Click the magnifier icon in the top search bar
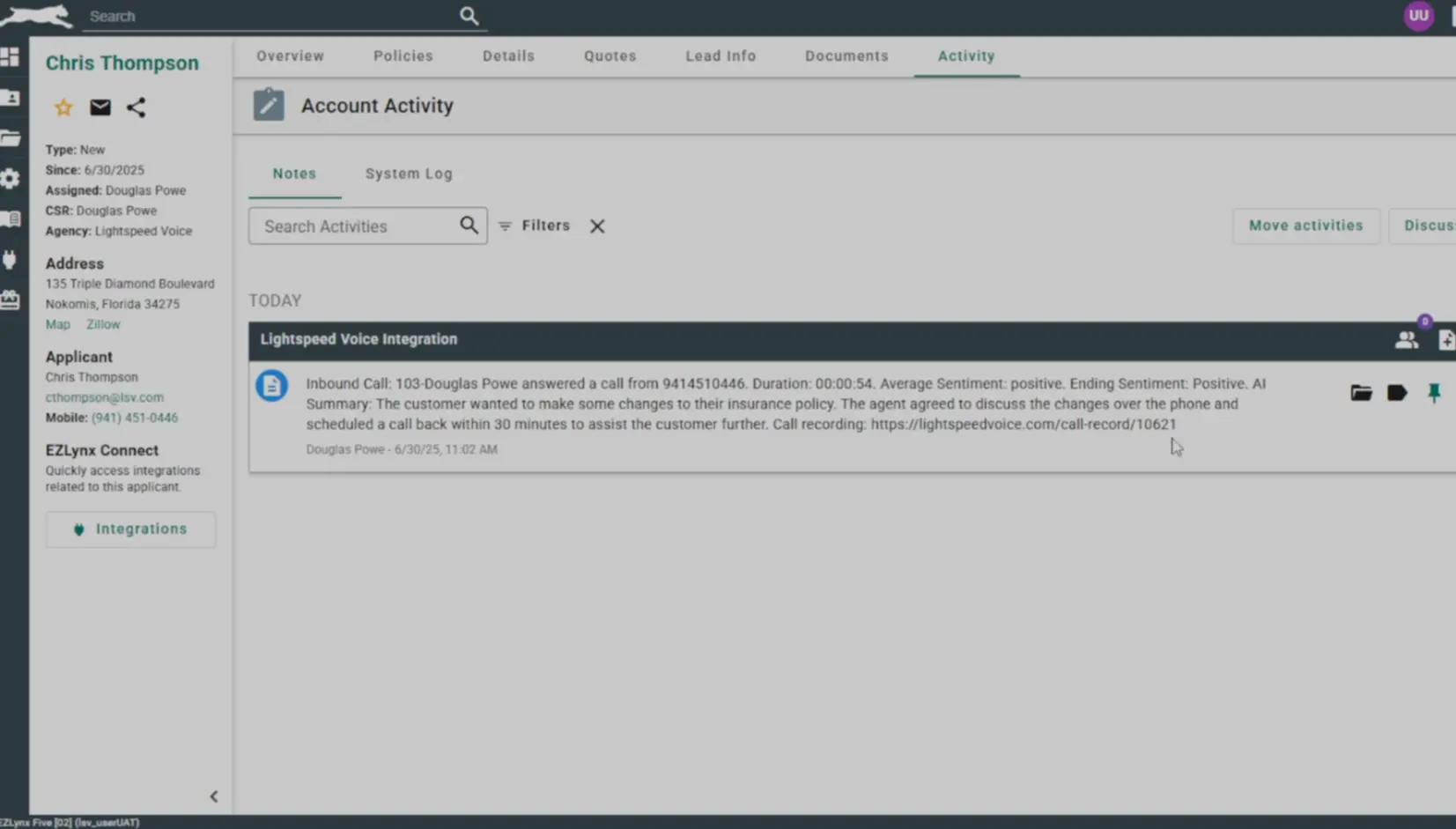This screenshot has height=829, width=1456. tap(469, 16)
